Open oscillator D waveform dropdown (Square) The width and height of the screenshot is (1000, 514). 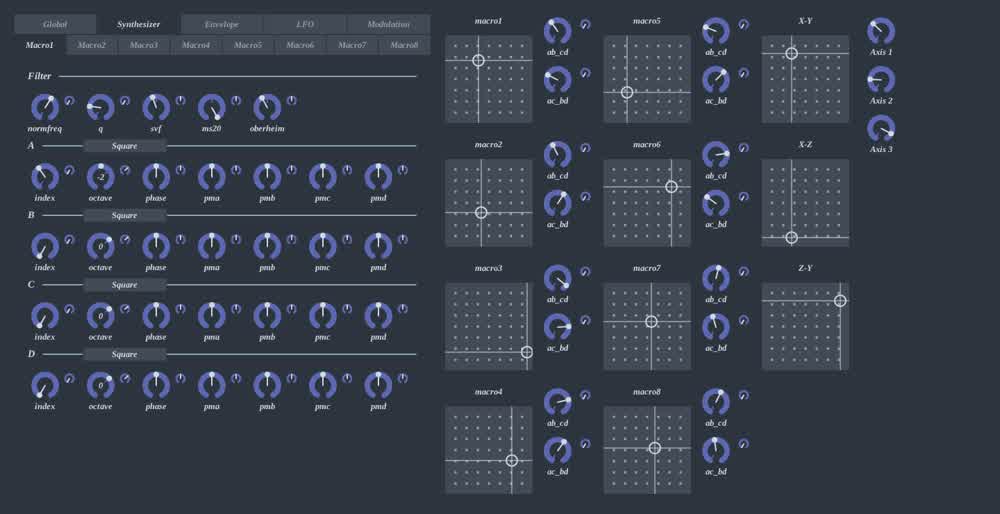coord(125,355)
